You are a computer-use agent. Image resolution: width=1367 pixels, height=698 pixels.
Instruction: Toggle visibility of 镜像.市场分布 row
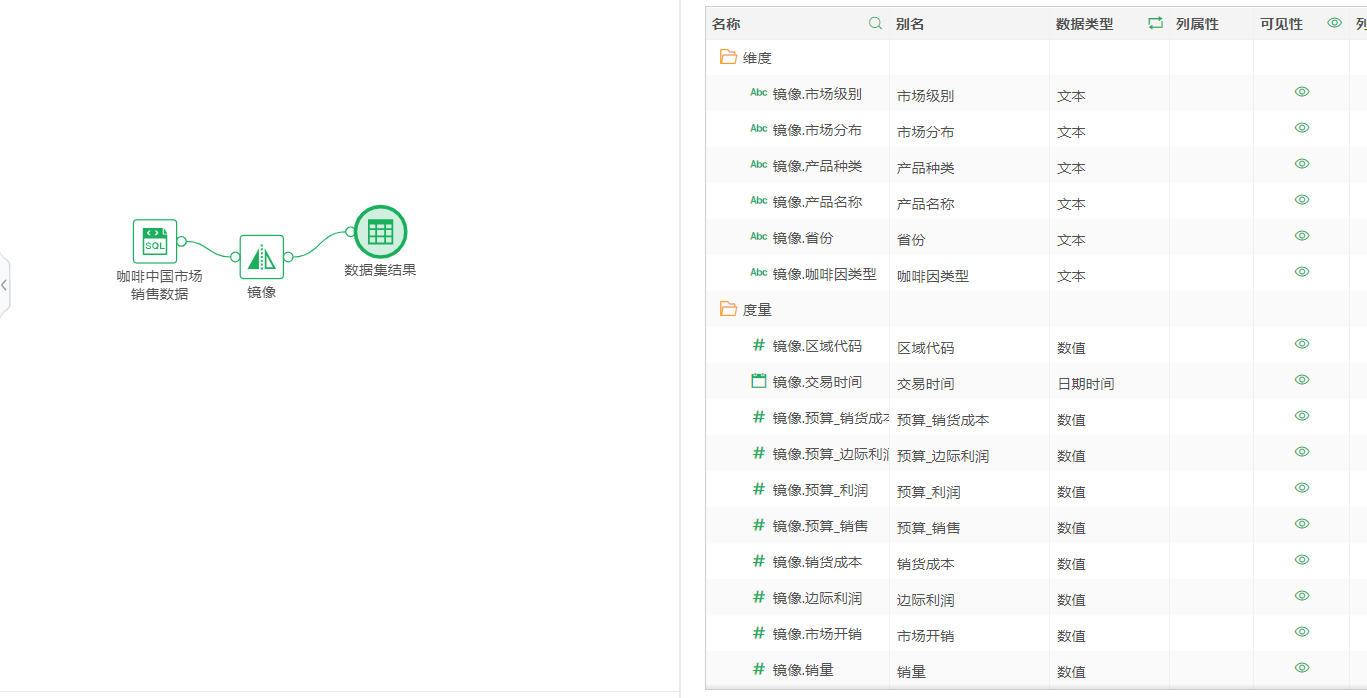(1302, 128)
